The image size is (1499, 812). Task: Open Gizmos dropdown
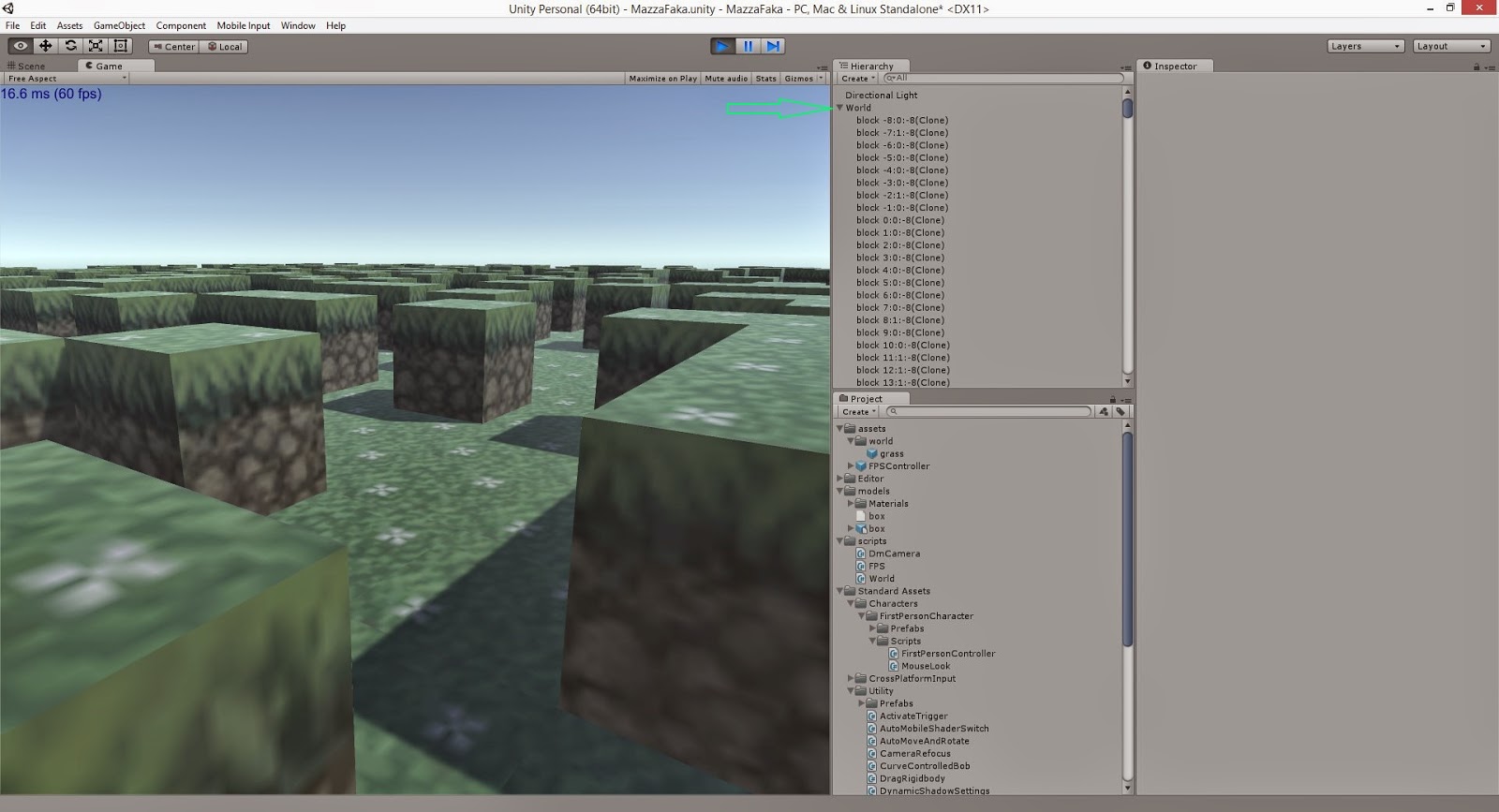tap(804, 79)
